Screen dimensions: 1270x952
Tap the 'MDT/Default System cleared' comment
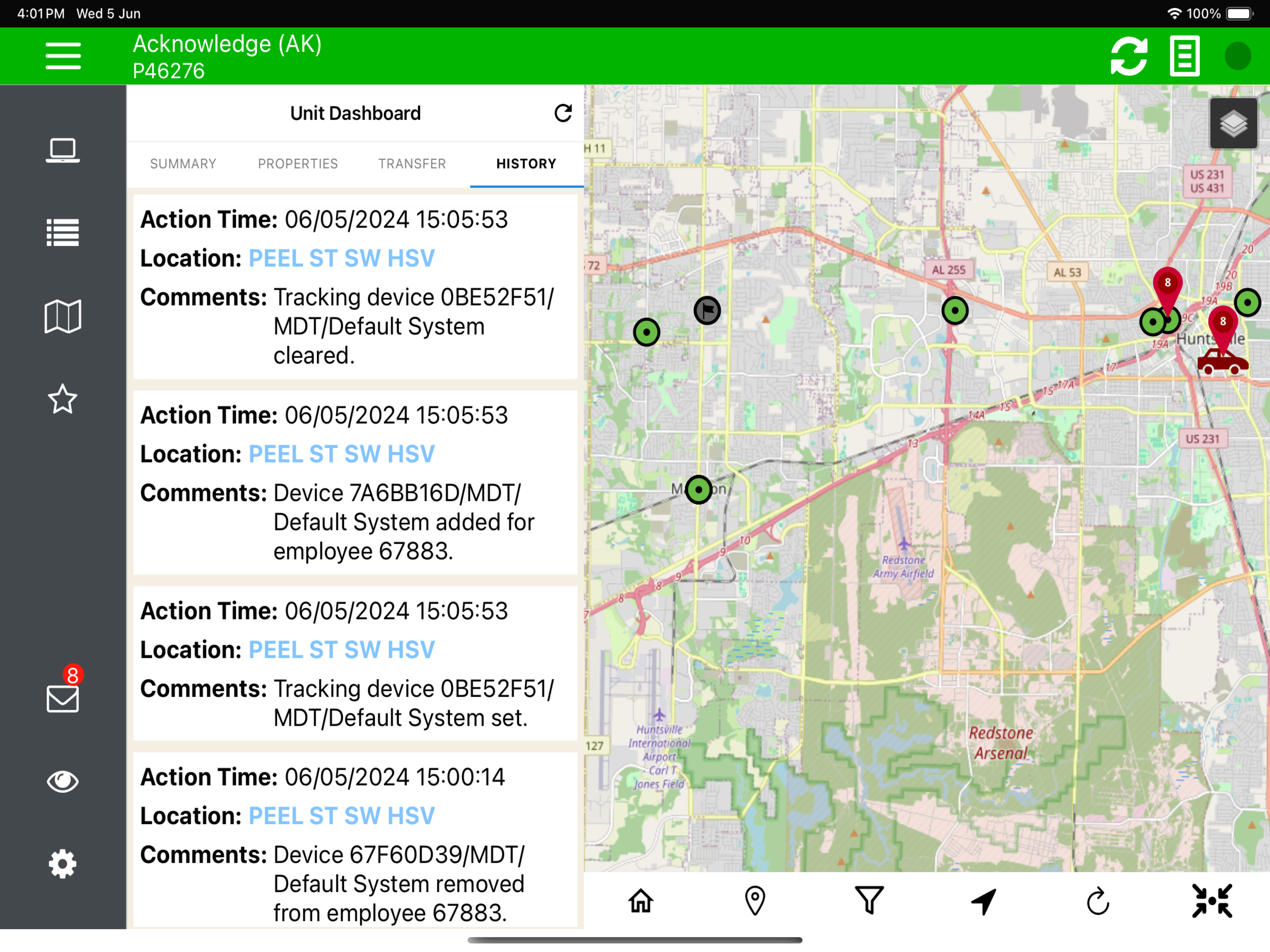413,326
